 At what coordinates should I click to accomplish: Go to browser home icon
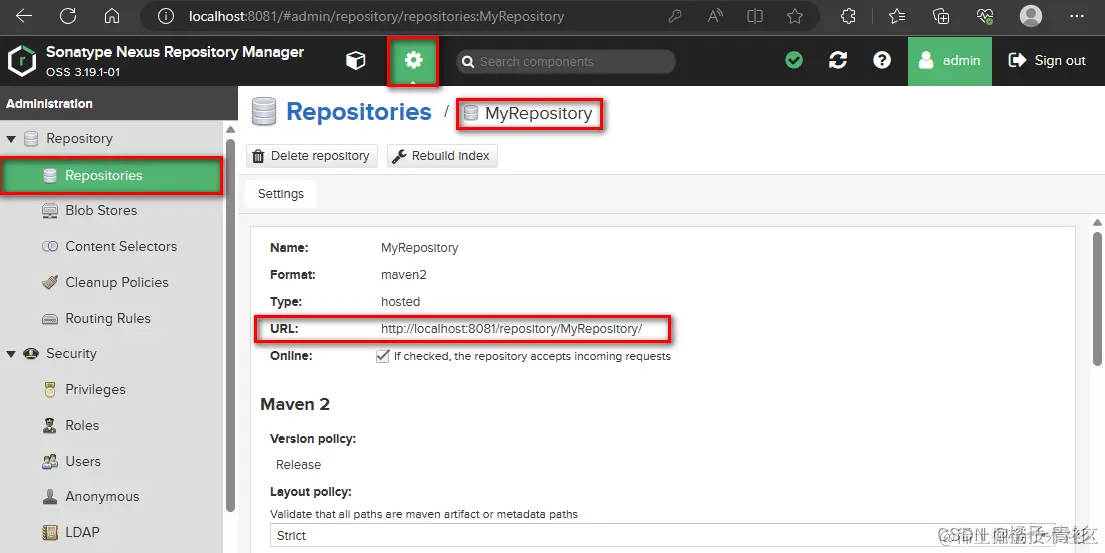[111, 16]
